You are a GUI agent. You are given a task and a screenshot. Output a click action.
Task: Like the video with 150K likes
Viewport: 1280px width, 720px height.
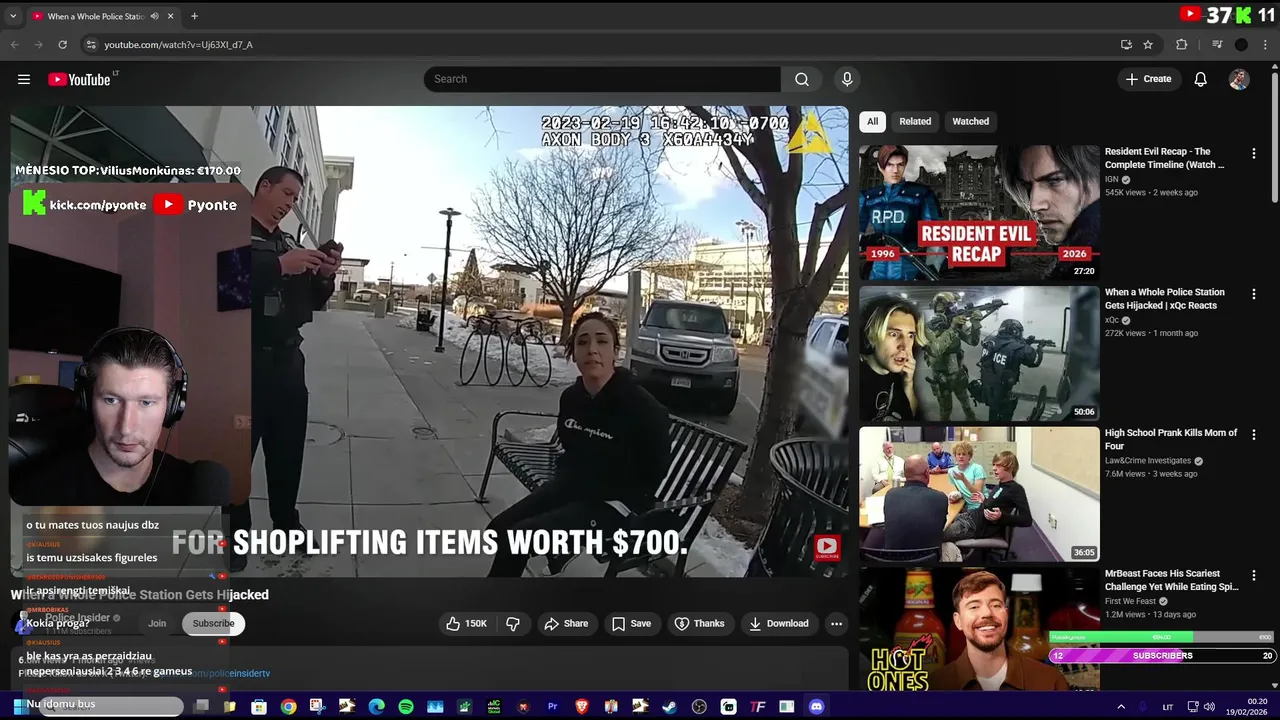click(x=466, y=623)
